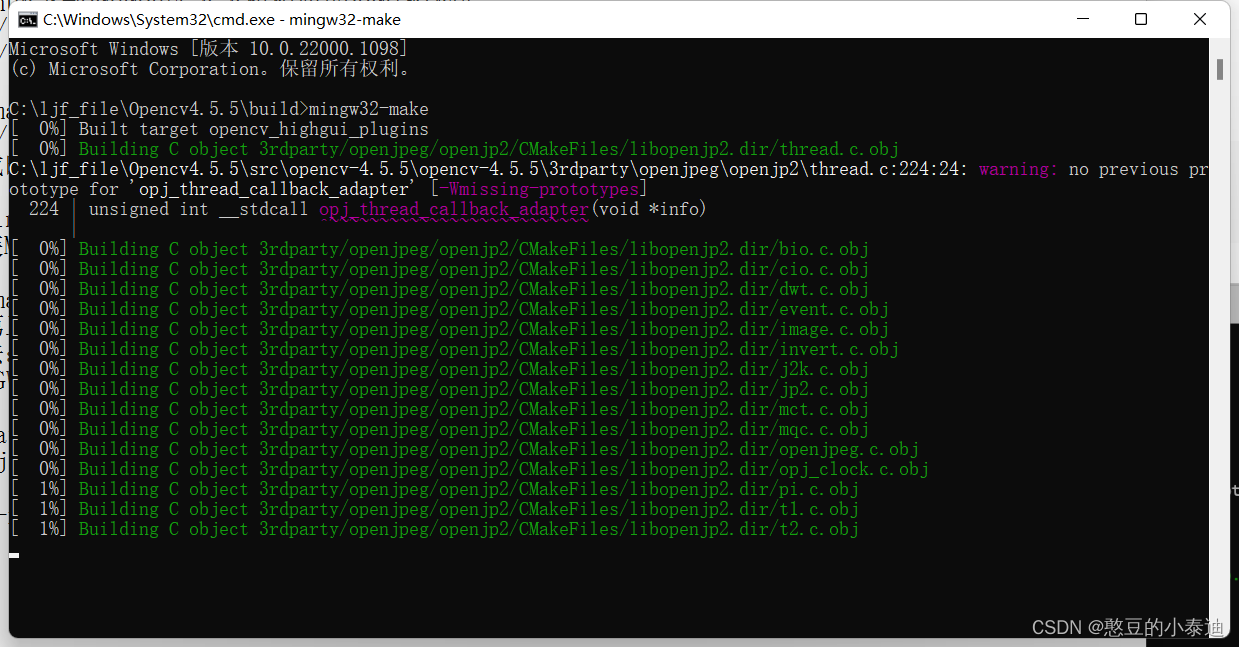Viewport: 1239px width, 647px height.
Task: Click the invert.c.obj build line
Action: (x=454, y=349)
